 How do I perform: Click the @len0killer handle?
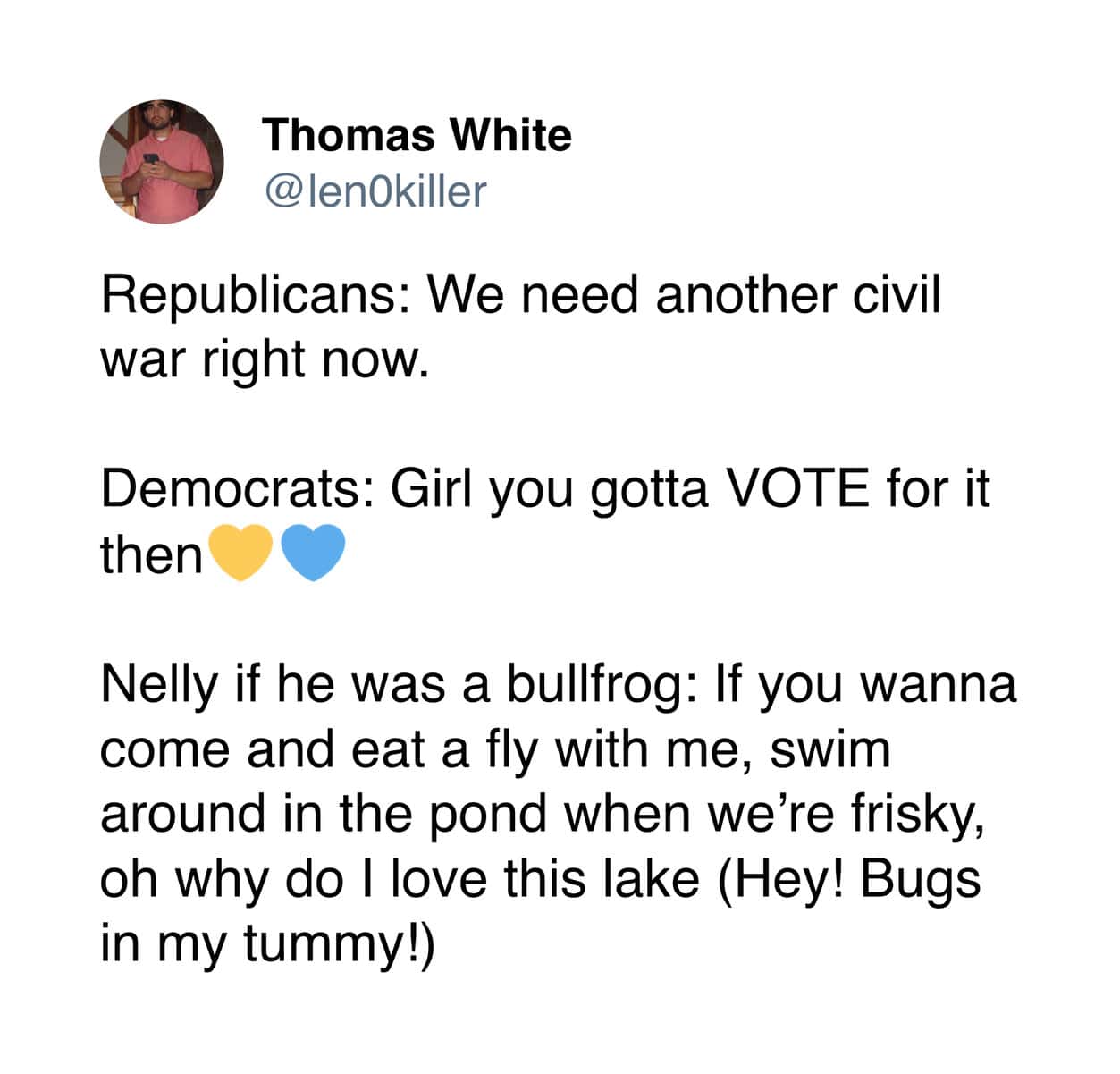pos(375,190)
